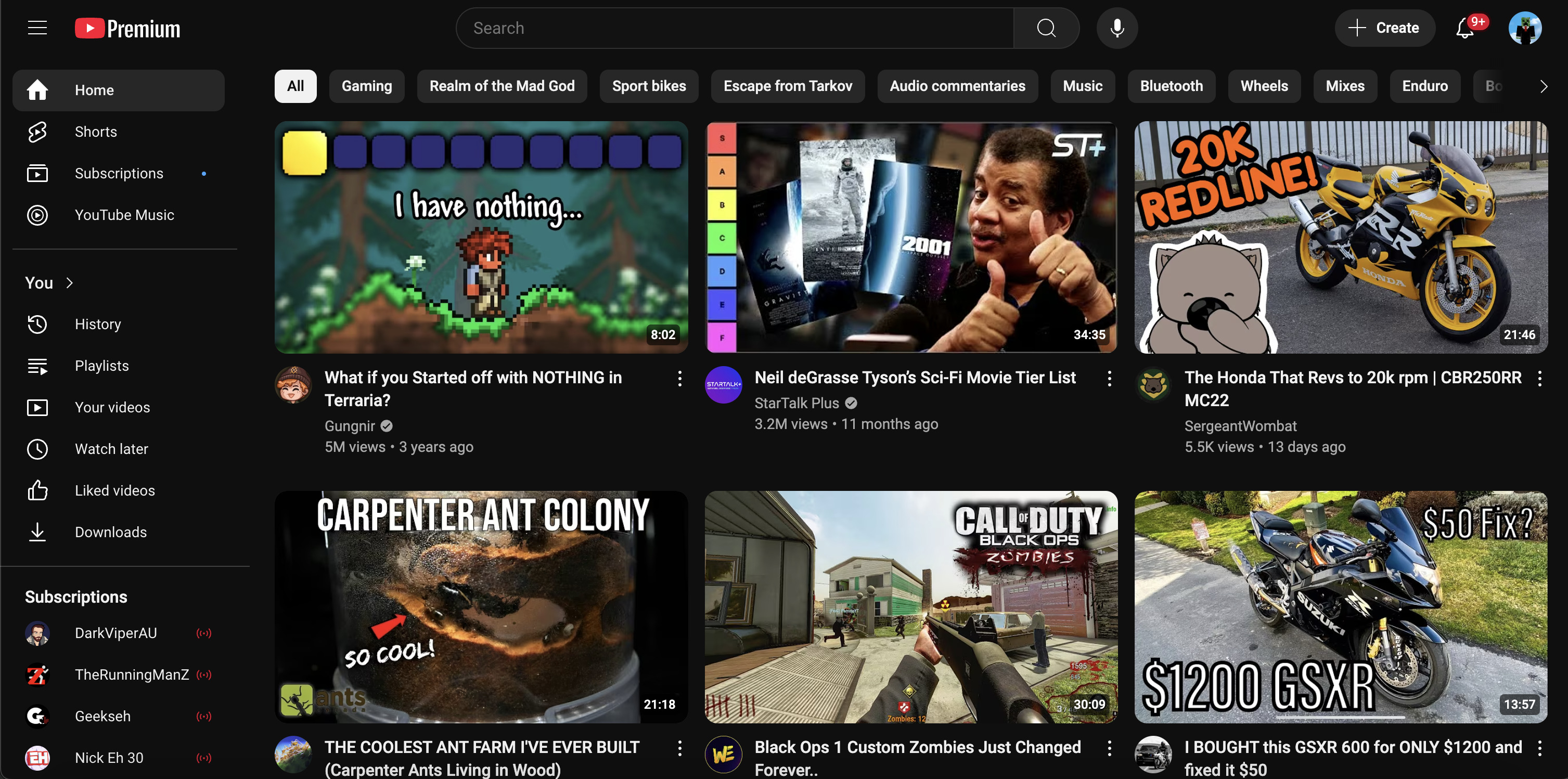Select the Enduro chip
1568x779 pixels.
[x=1424, y=86]
